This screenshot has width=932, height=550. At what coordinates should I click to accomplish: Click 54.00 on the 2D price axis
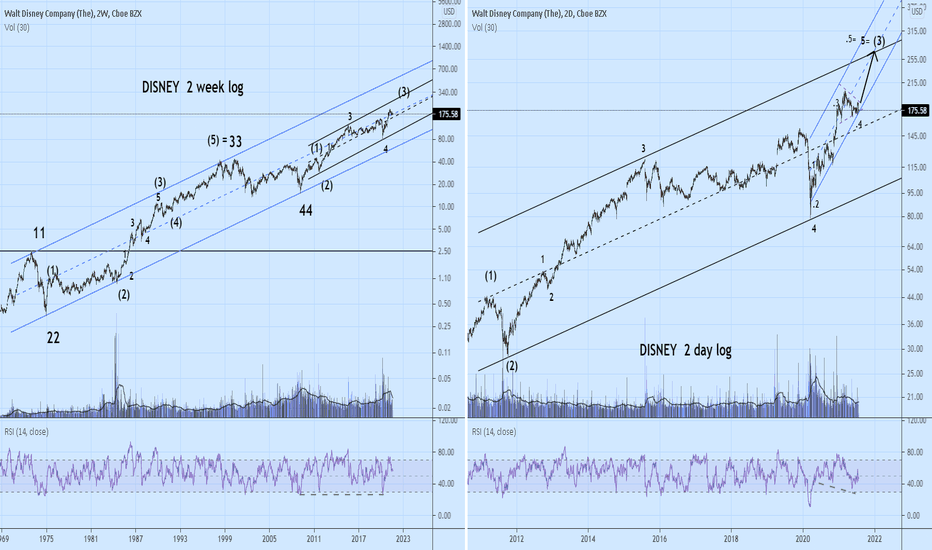pos(914,270)
